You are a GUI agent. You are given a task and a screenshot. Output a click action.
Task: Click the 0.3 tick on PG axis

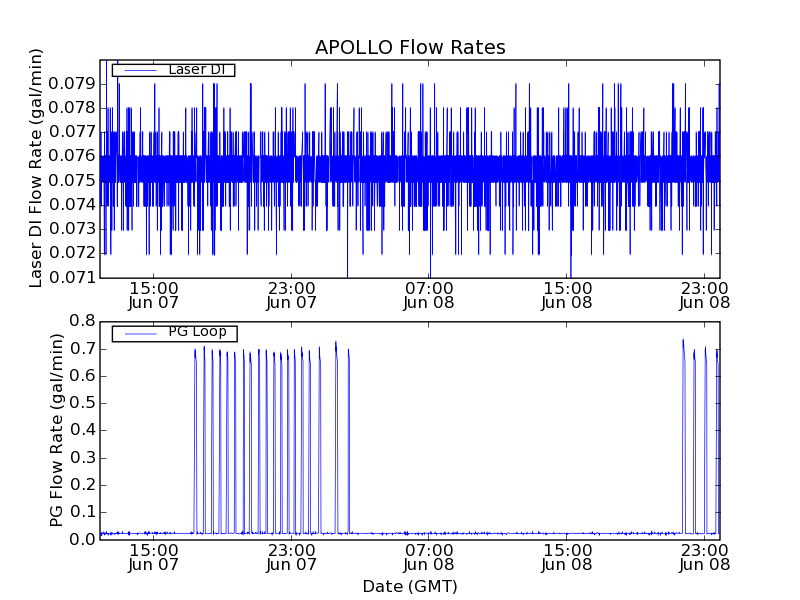tap(83, 458)
